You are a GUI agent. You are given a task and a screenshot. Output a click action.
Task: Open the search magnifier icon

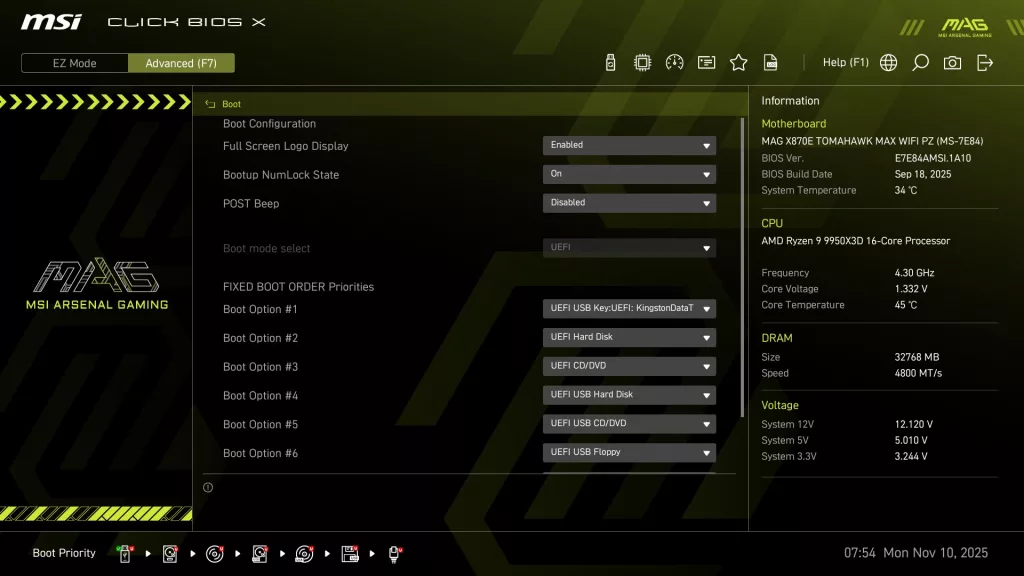[x=920, y=61]
